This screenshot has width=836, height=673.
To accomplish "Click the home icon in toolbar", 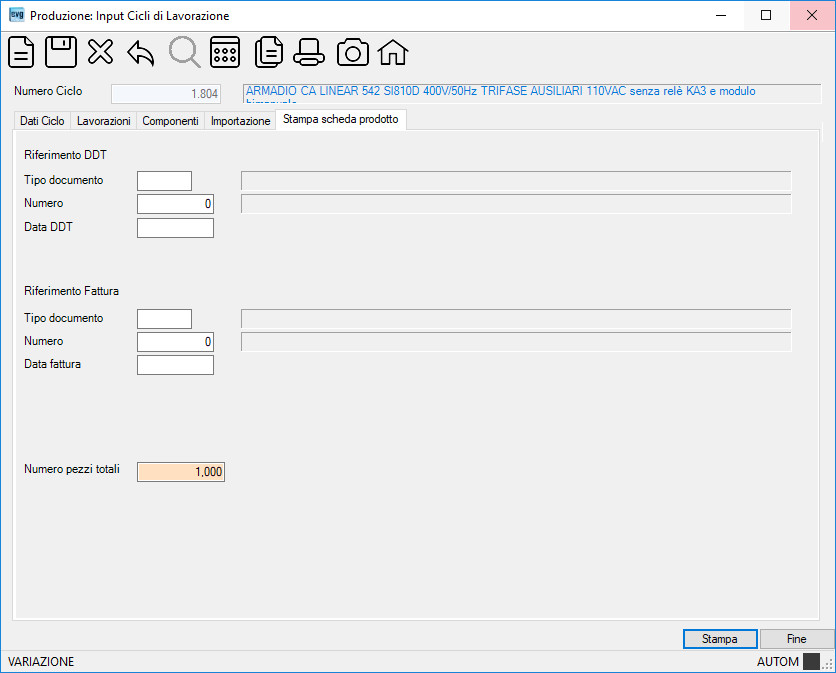I will pyautogui.click(x=393, y=52).
